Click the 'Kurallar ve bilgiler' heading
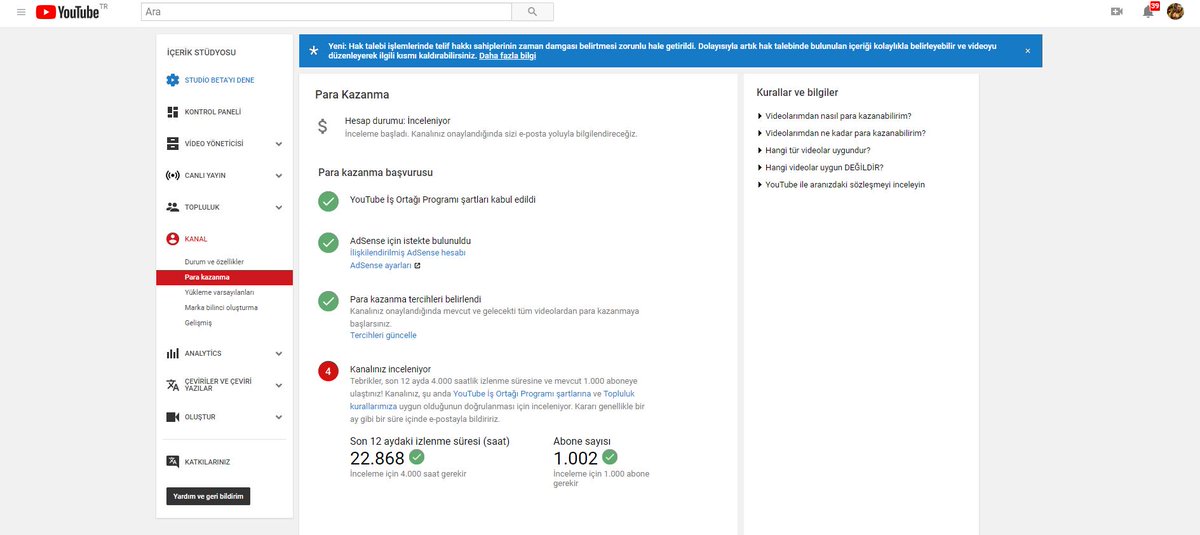 click(x=797, y=92)
